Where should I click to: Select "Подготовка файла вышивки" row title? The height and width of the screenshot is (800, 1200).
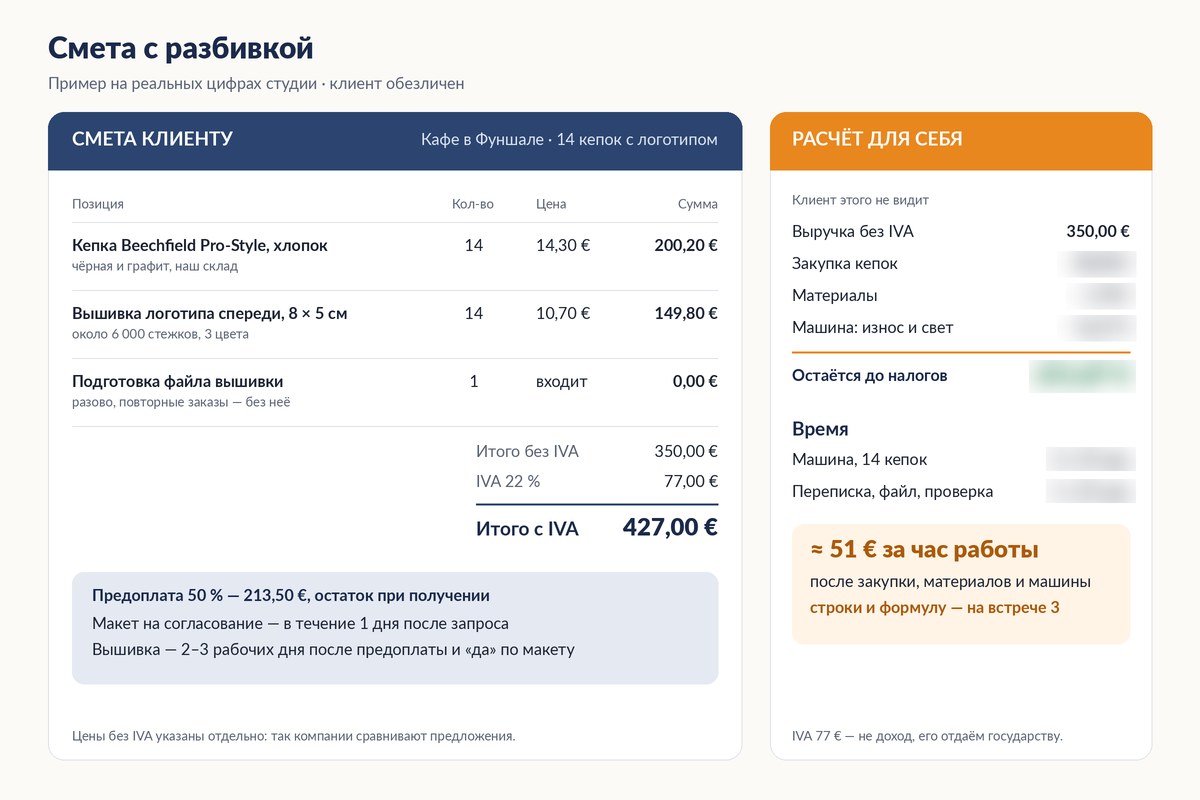[178, 381]
